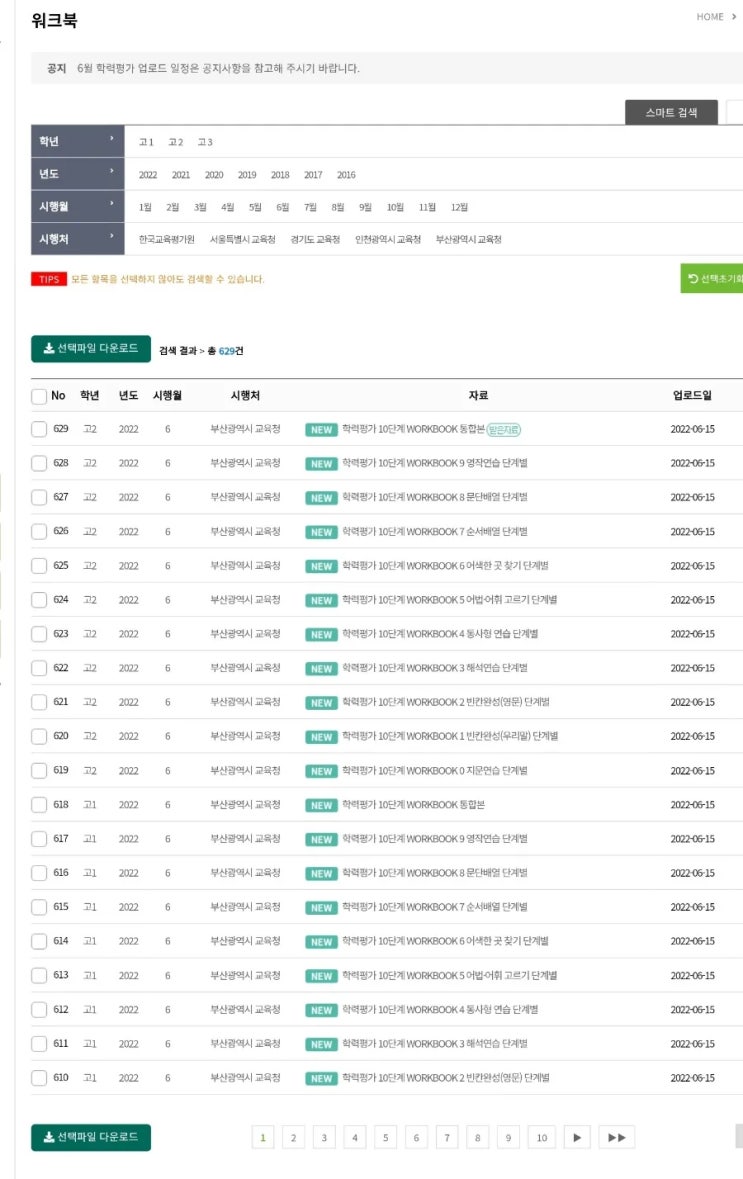743x1179 pixels.
Task: Select grade 고3 filter
Action: [205, 142]
